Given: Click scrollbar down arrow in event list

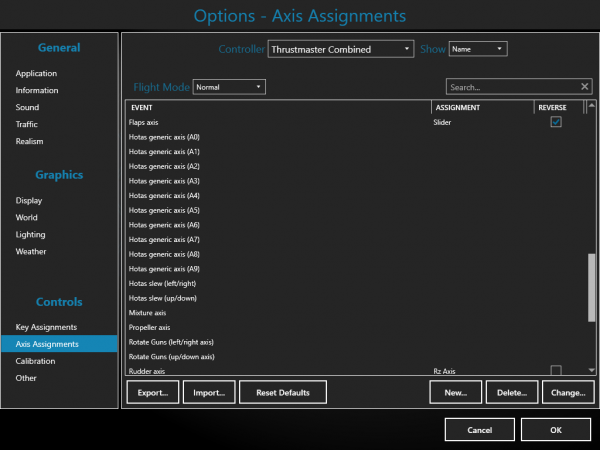Looking at the screenshot, I should [x=592, y=370].
